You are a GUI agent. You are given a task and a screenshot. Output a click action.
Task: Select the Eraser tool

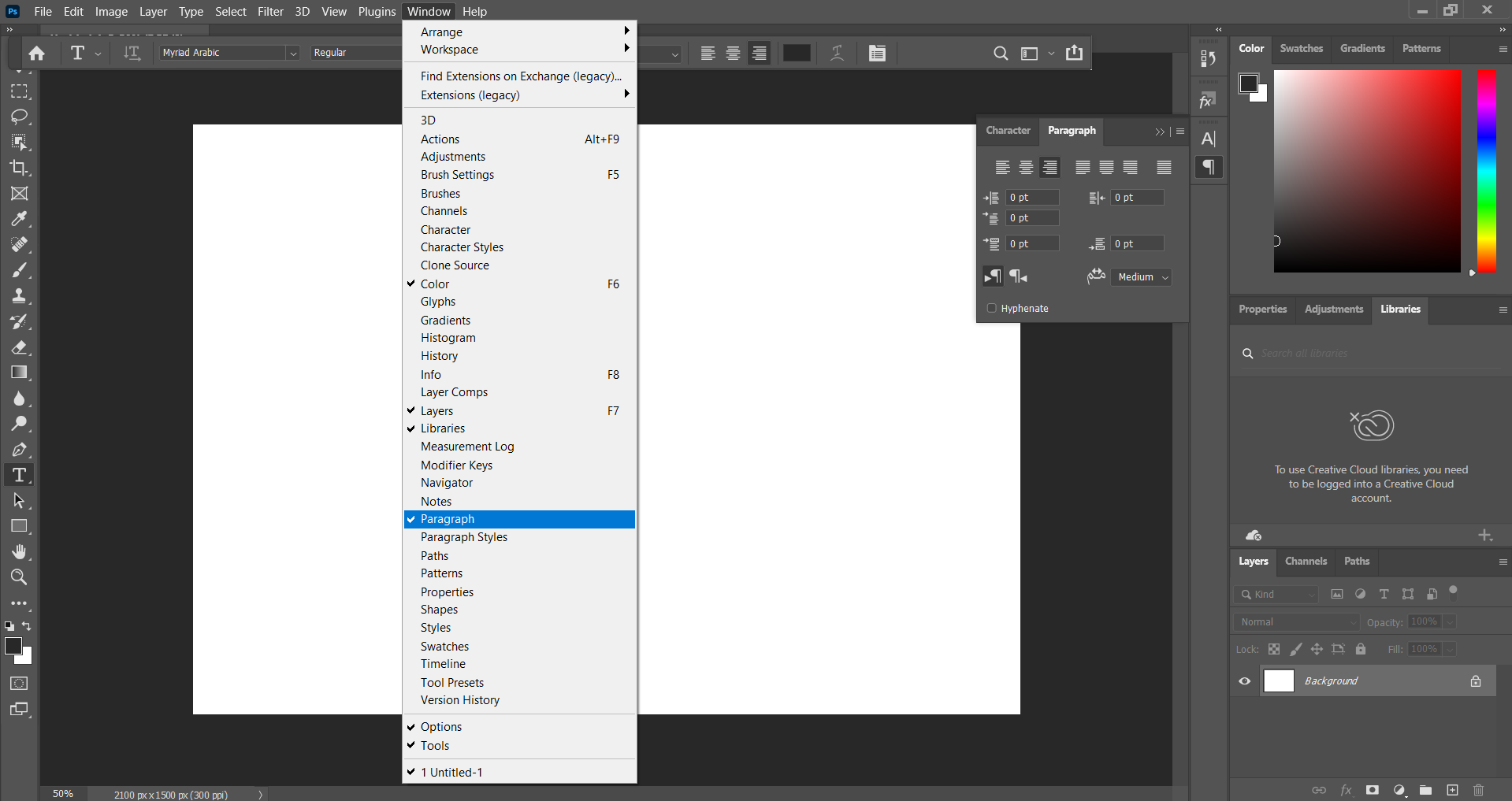pos(19,347)
